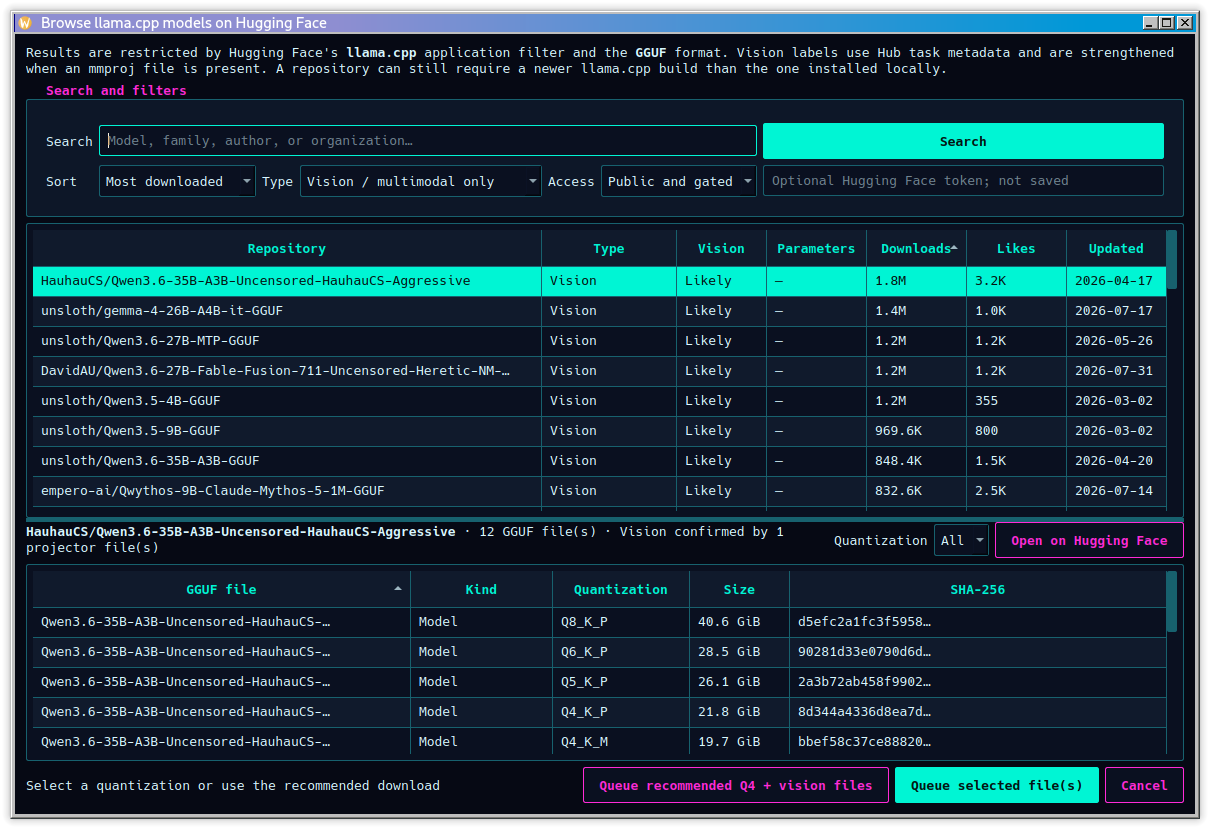Click the 26.1 GiB size cell
Image resolution: width=1210 pixels, height=829 pixels.
739,682
